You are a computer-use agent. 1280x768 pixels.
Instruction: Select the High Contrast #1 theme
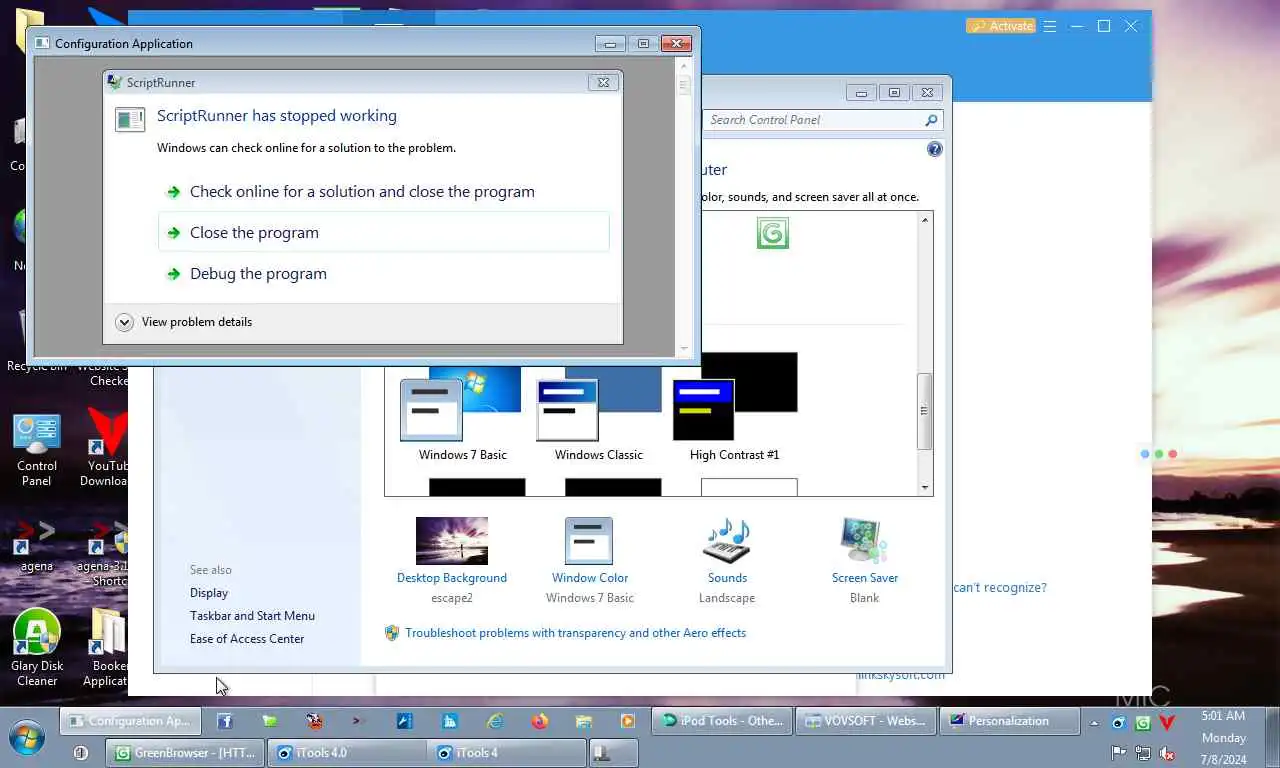(x=735, y=408)
